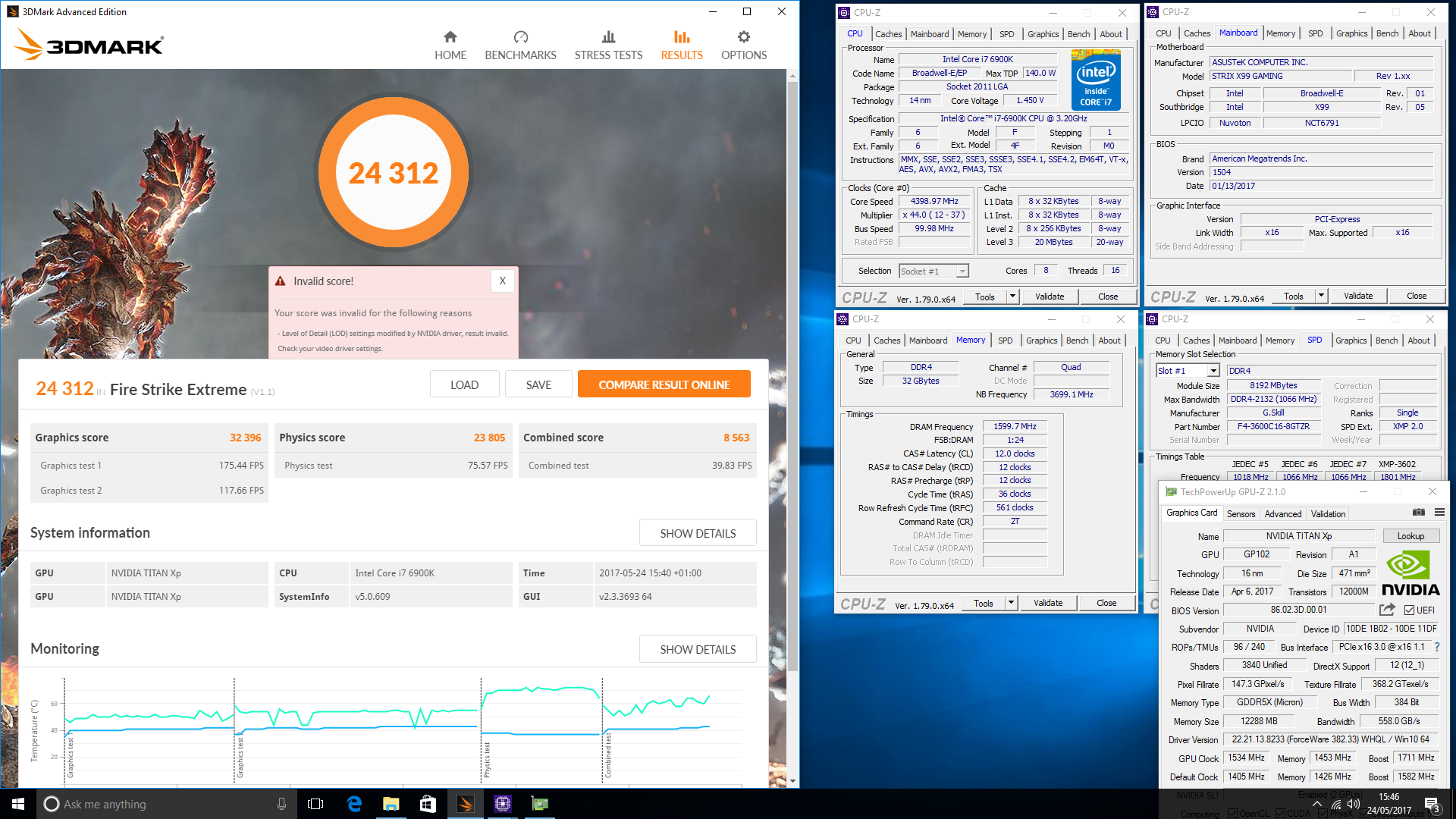
Task: Click the Bus Interface question mark in GPU-Z
Action: [1437, 647]
